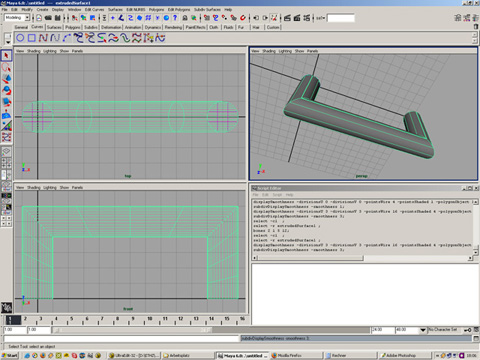Screen dimensions: 480x360
Task: Select the Pencil Curve tool on shelf
Action: [66, 38]
